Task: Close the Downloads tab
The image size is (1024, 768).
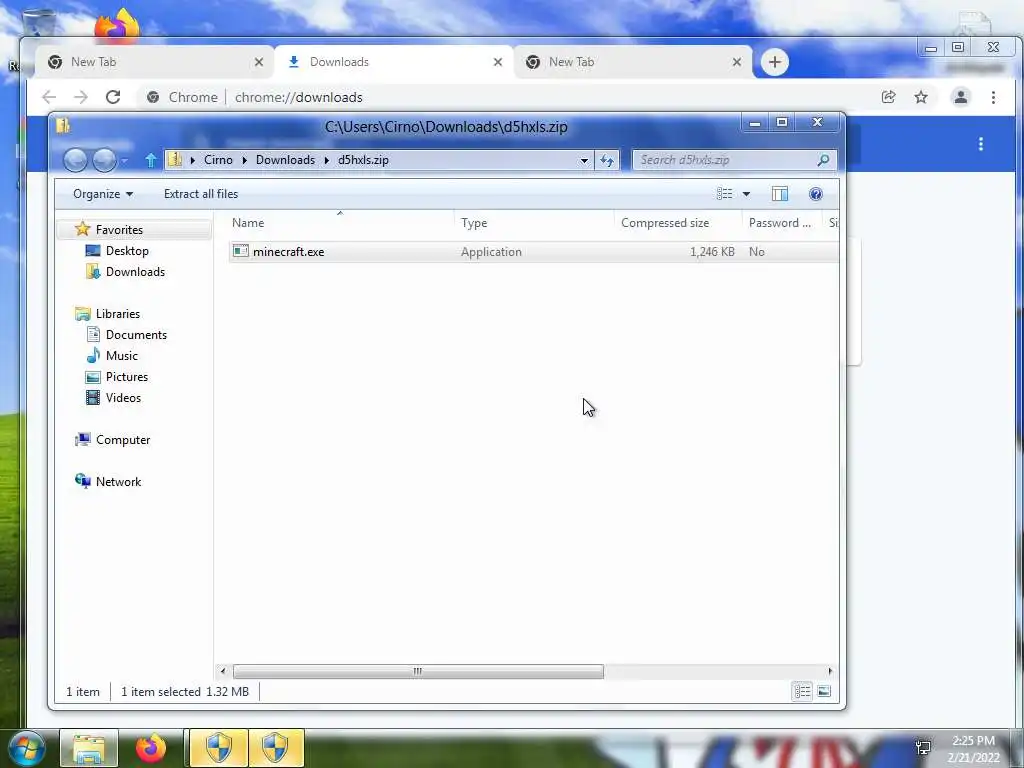Action: tap(498, 62)
